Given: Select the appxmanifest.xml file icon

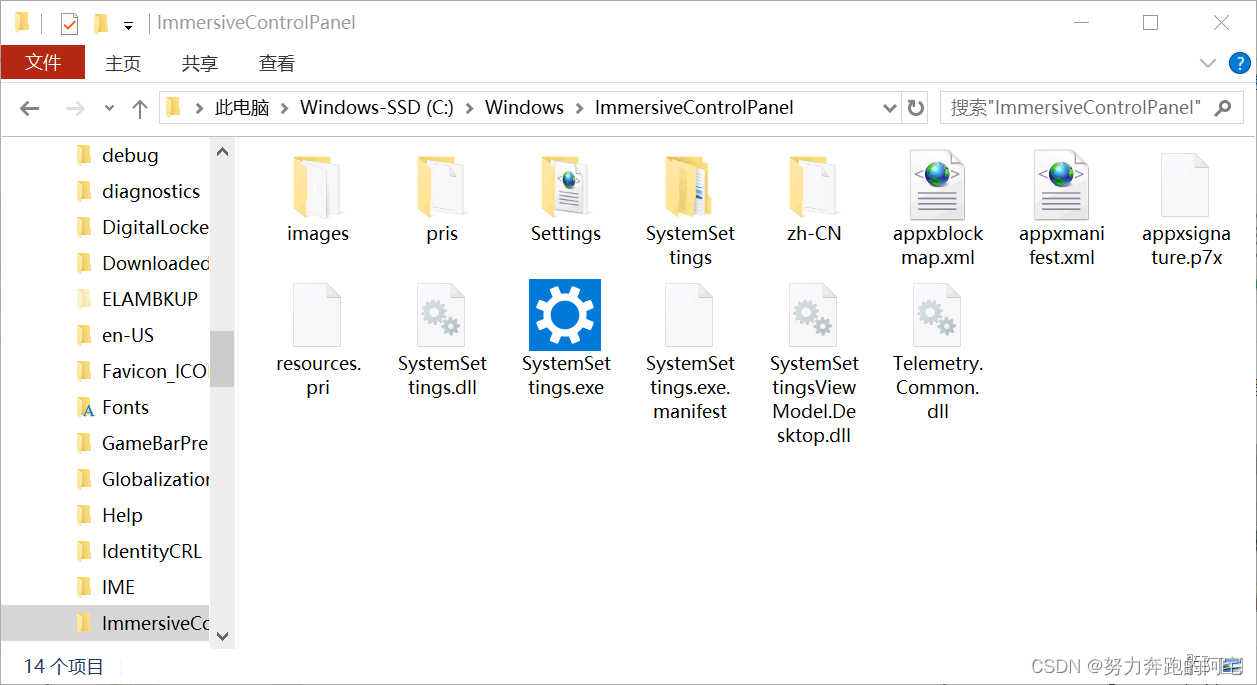Looking at the screenshot, I should [1062, 186].
